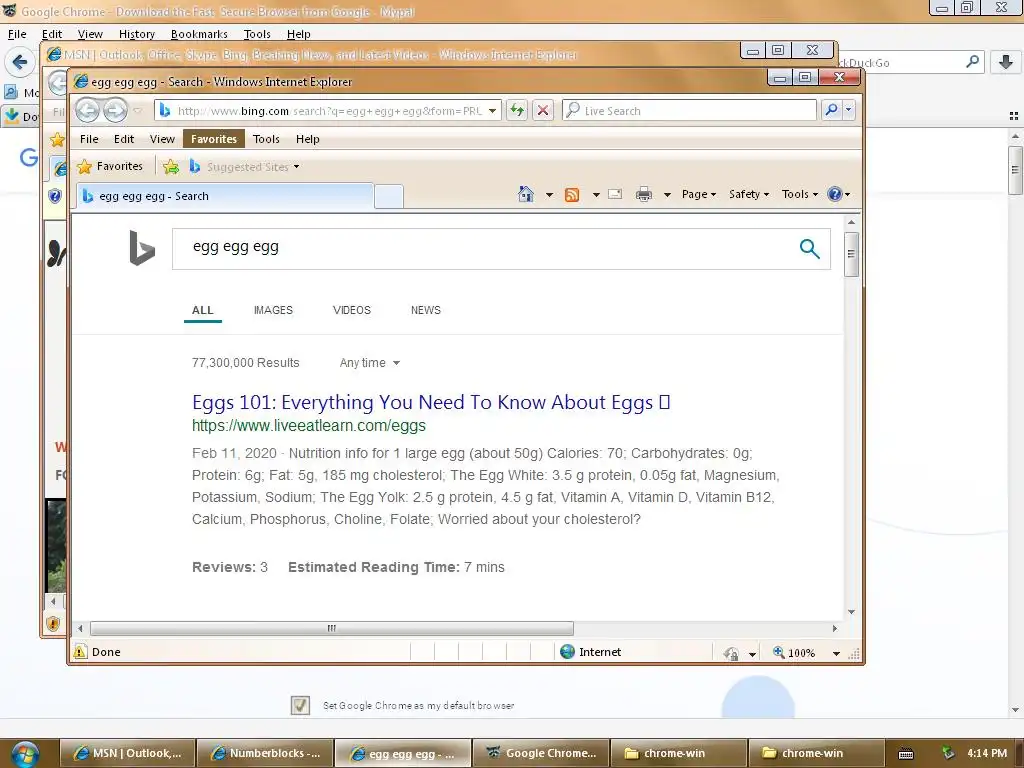Open the Any time filter dropdown
Image resolution: width=1024 pixels, height=768 pixels.
point(370,363)
